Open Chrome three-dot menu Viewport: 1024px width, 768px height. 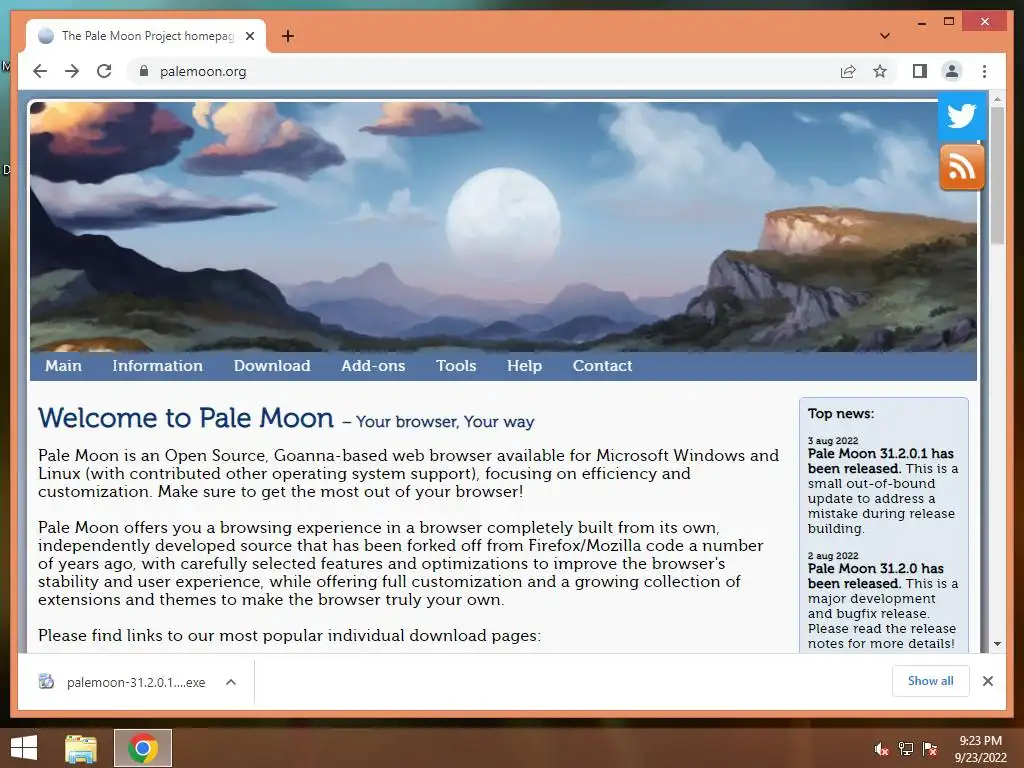pyautogui.click(x=984, y=71)
